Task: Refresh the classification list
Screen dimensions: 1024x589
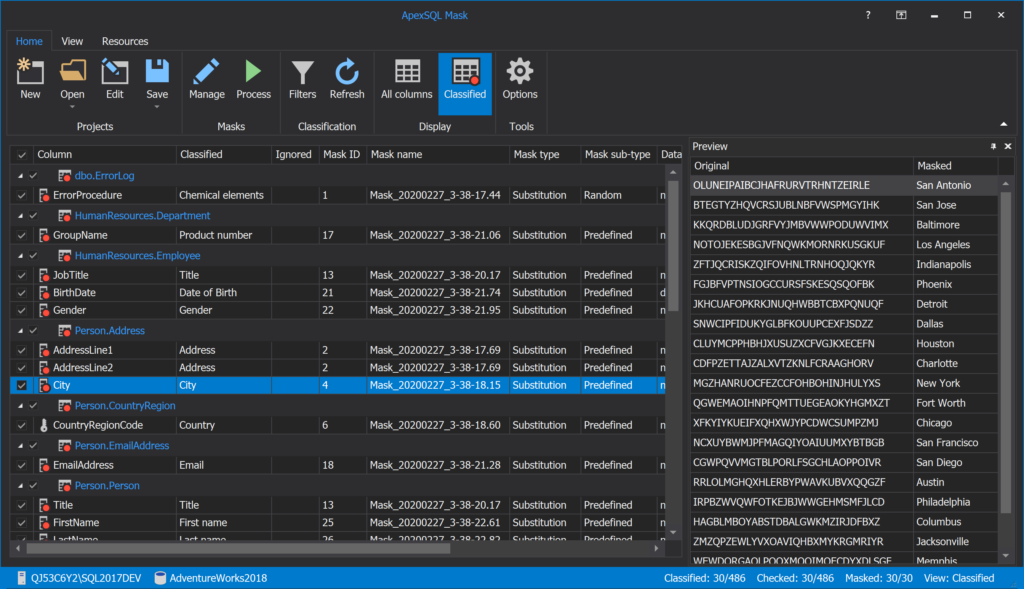Action: coord(346,78)
